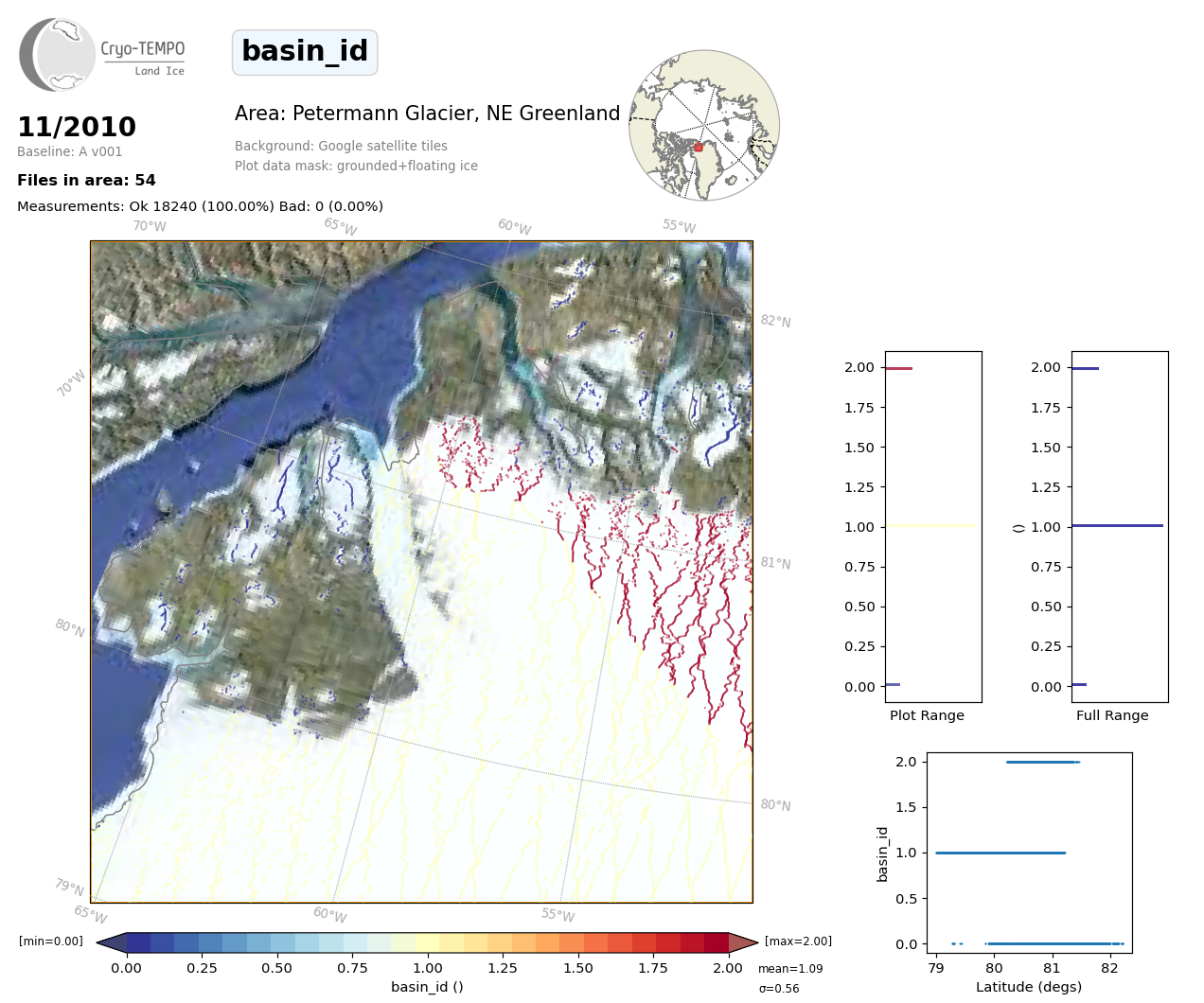Click the 'Full Range' label

[x=1112, y=715]
